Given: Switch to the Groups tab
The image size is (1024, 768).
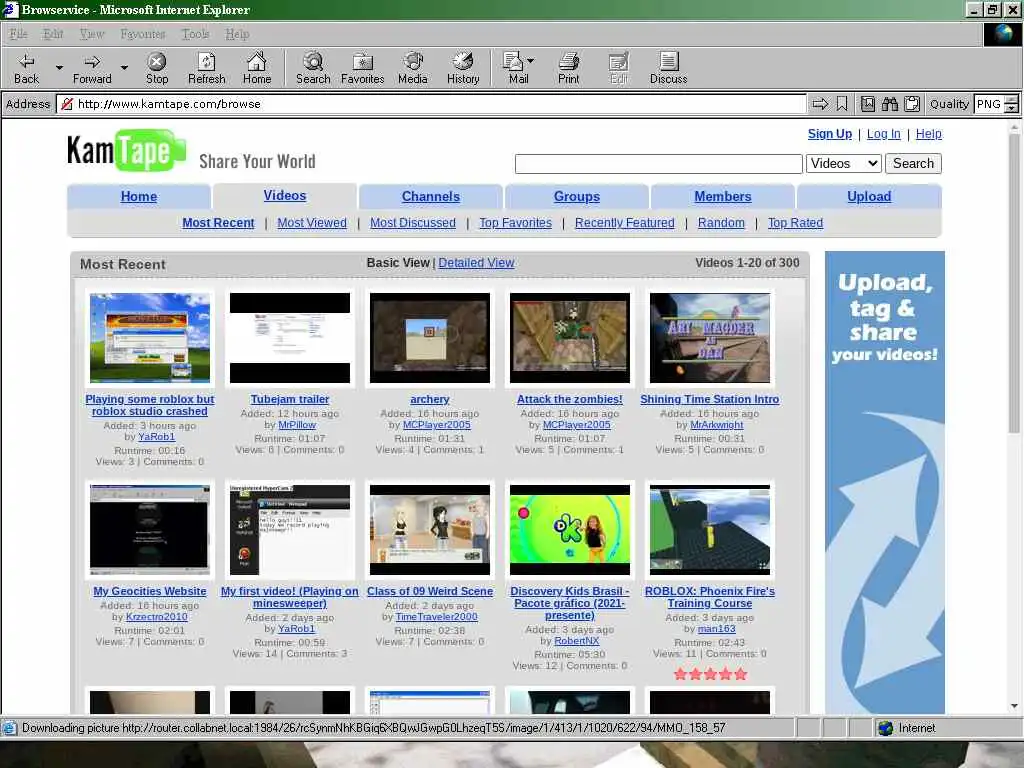Looking at the screenshot, I should click(577, 197).
